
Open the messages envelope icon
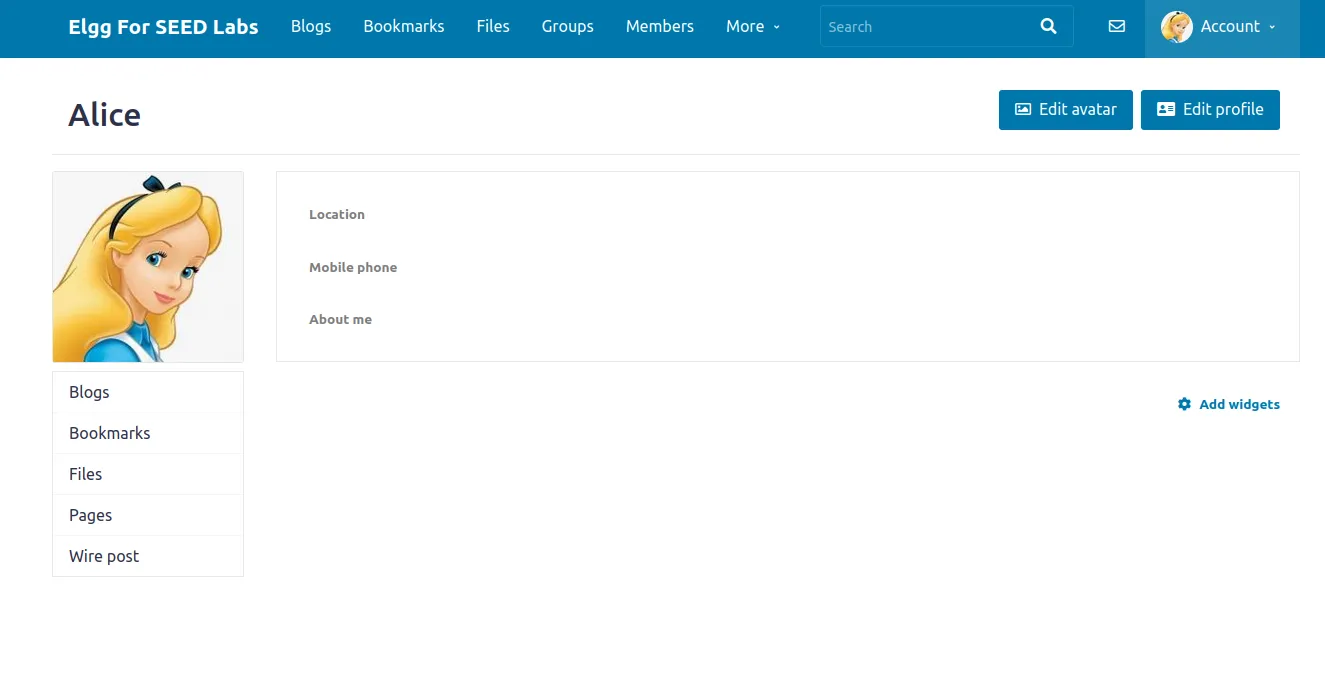(x=1117, y=27)
